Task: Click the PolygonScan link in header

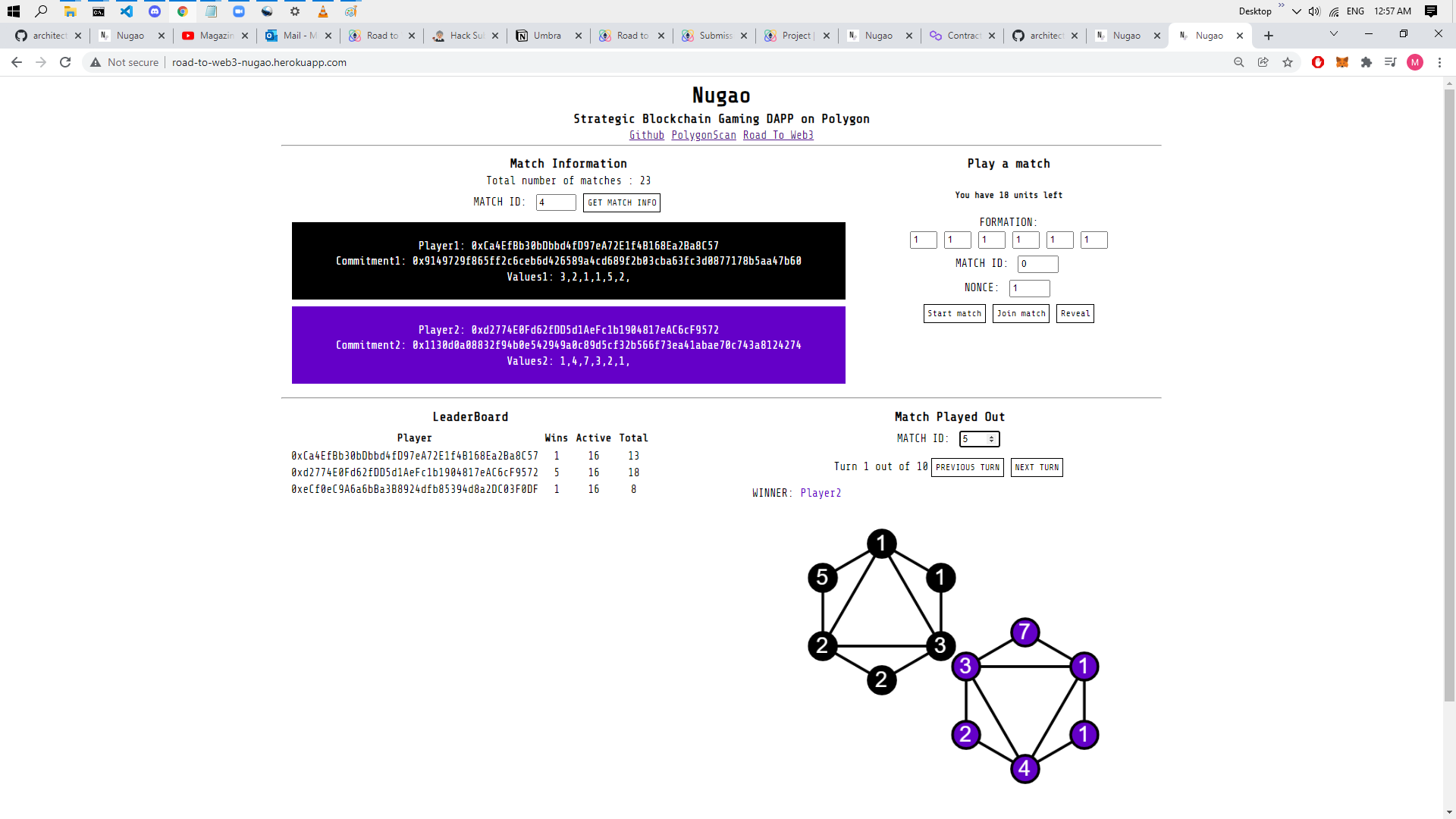Action: (x=704, y=135)
